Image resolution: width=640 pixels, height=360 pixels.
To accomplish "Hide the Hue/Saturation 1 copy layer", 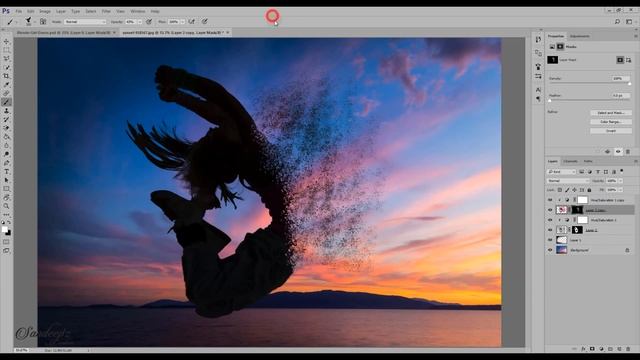I will tap(550, 200).
